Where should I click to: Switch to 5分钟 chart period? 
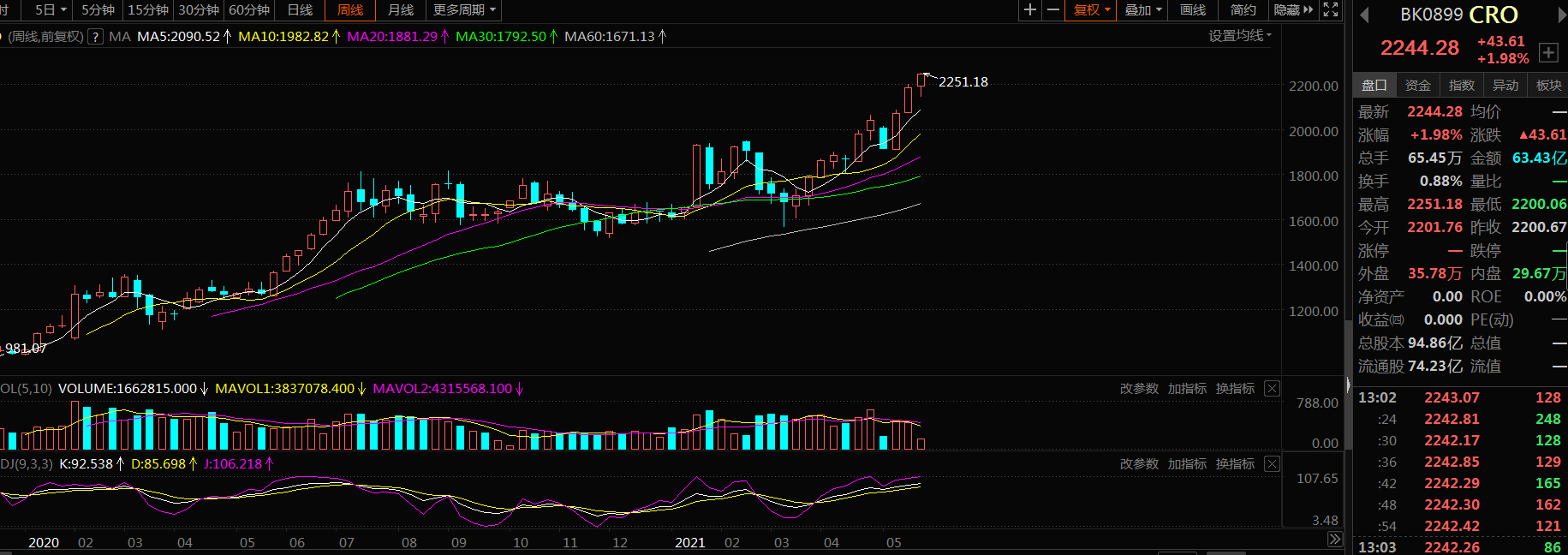98,10
